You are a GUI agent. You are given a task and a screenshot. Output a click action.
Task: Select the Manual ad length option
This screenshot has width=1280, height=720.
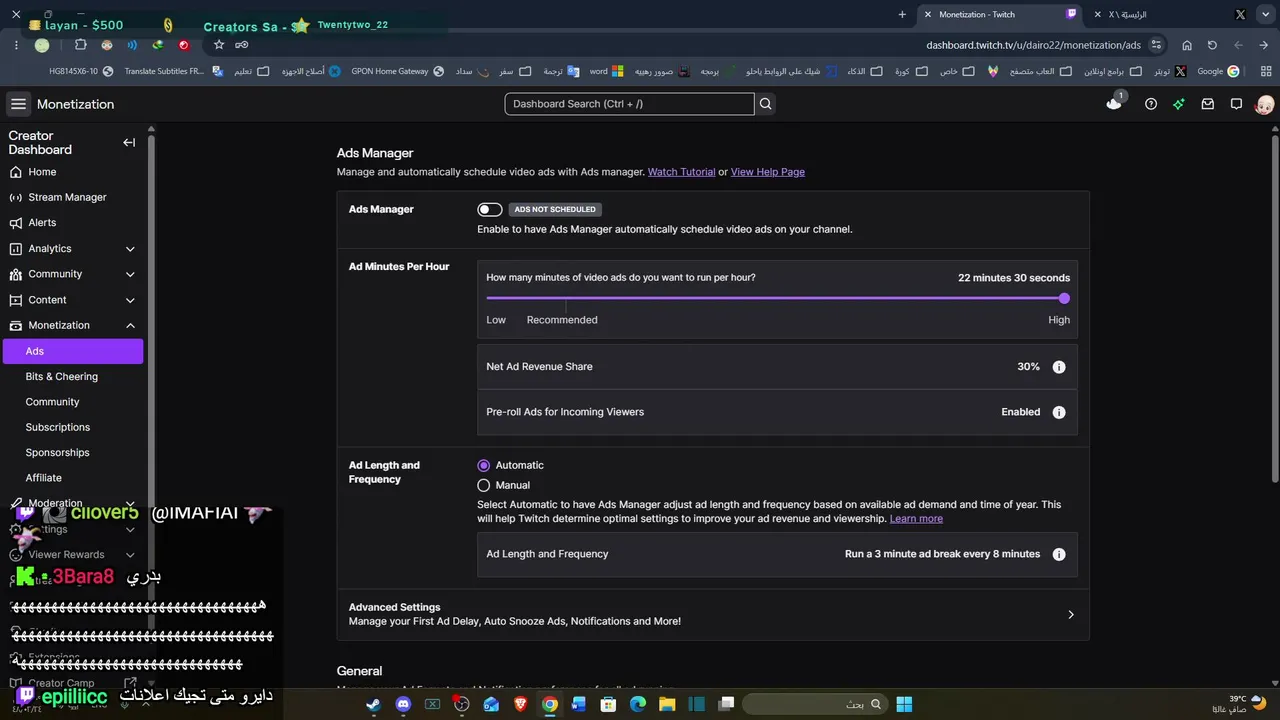tap(484, 485)
